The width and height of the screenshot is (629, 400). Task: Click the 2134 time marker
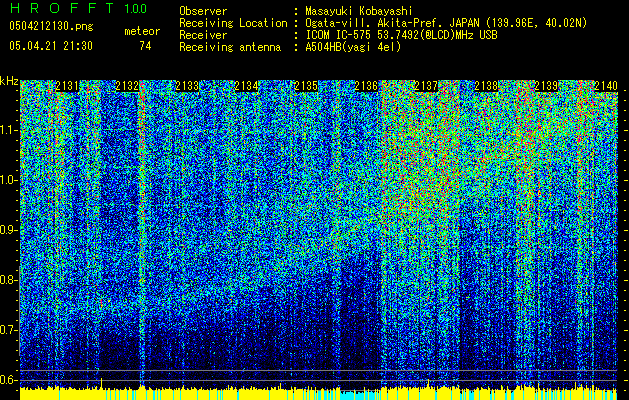coord(246,86)
